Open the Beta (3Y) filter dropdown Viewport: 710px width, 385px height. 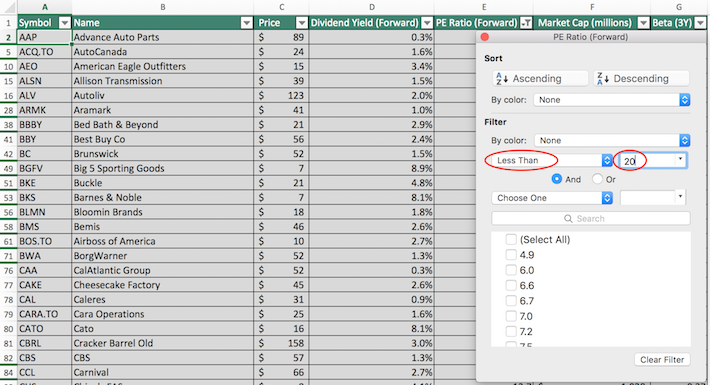click(x=700, y=23)
